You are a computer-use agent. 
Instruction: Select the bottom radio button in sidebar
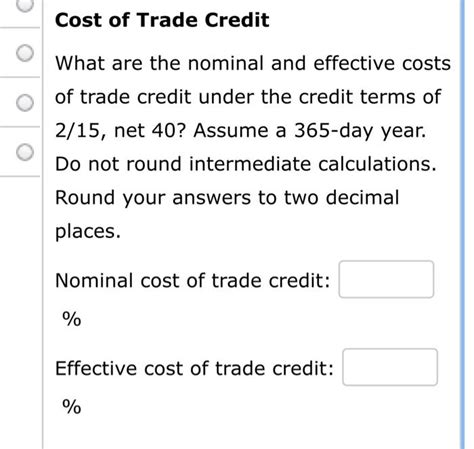(x=25, y=152)
